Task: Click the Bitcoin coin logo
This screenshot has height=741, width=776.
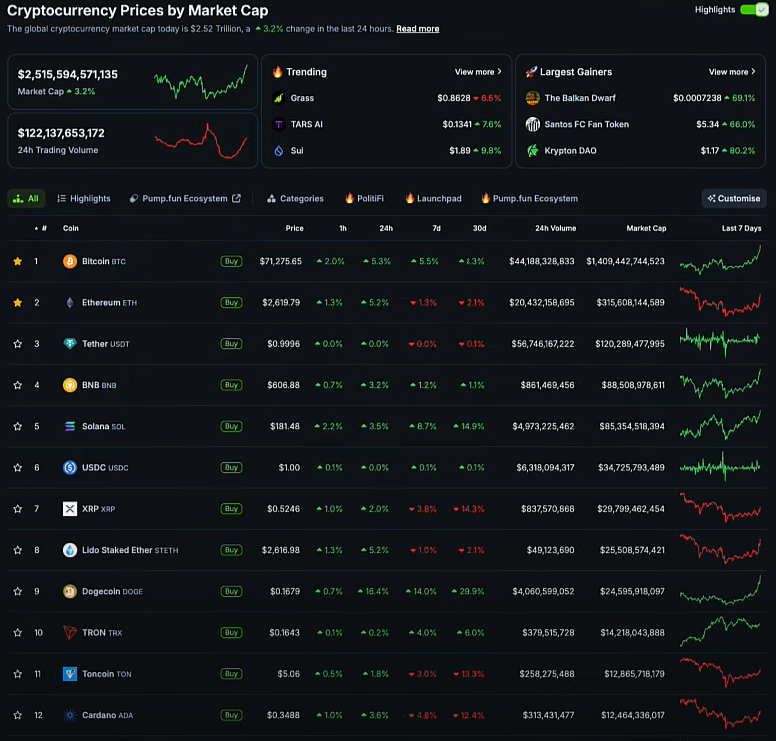Action: [70, 261]
